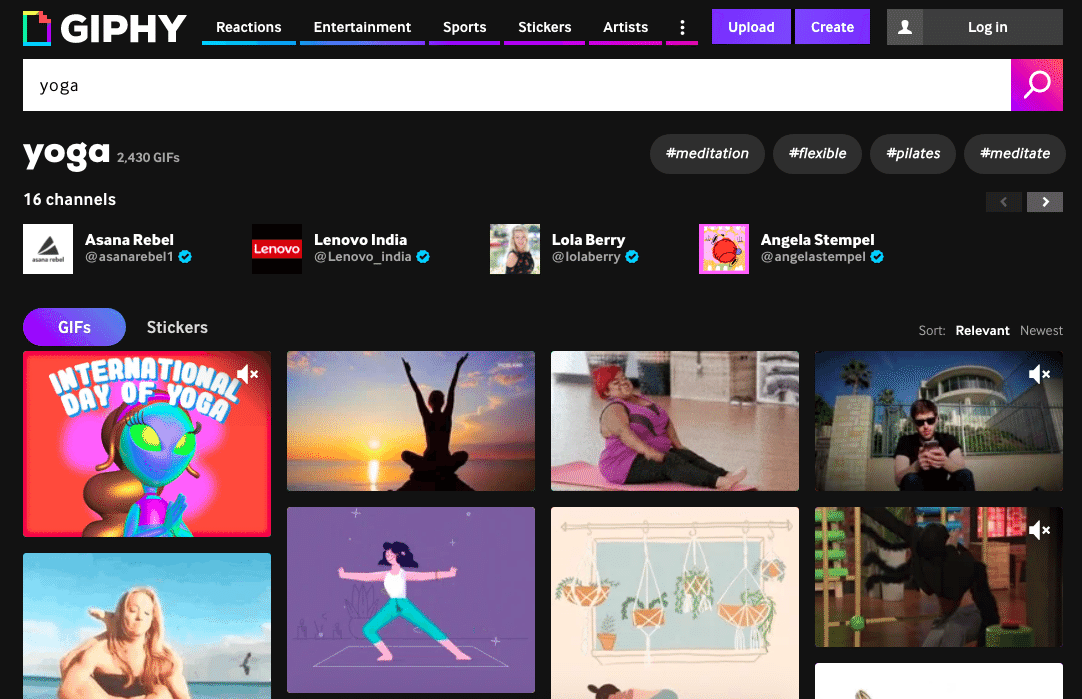Open Lenovo India channel logo
This screenshot has width=1082, height=699.
[277, 249]
